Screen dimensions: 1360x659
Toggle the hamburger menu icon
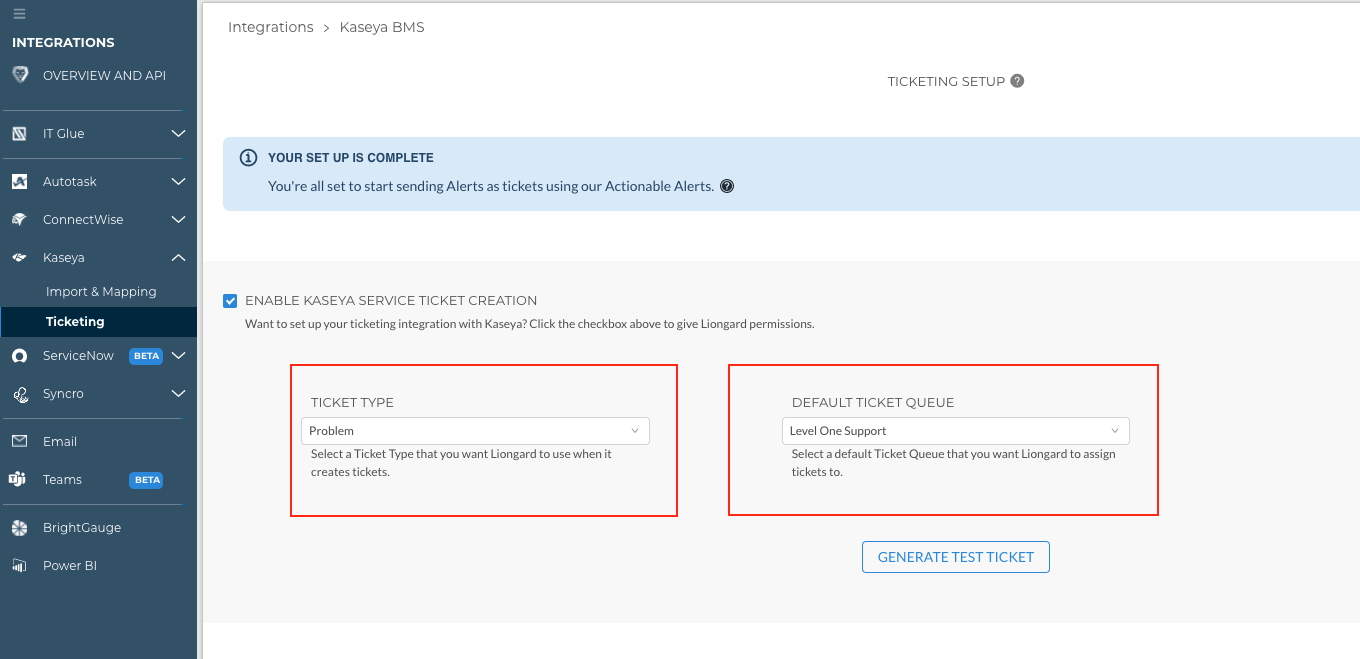point(20,14)
